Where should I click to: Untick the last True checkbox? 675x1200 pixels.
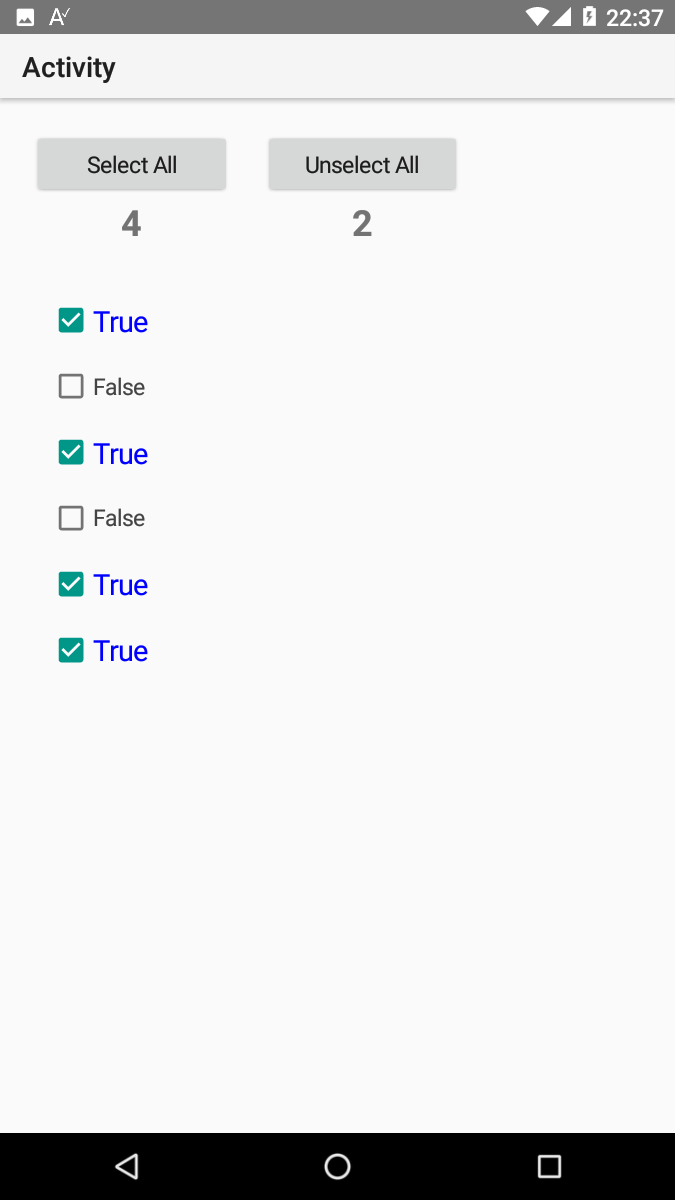tap(71, 650)
